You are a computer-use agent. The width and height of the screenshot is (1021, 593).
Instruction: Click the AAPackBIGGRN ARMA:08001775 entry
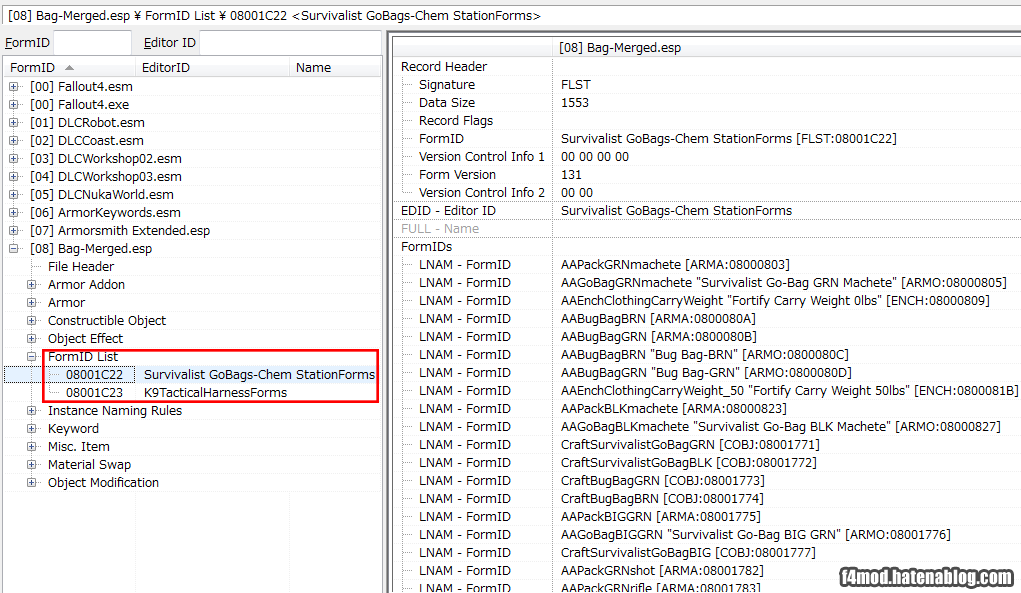pyautogui.click(x=660, y=517)
